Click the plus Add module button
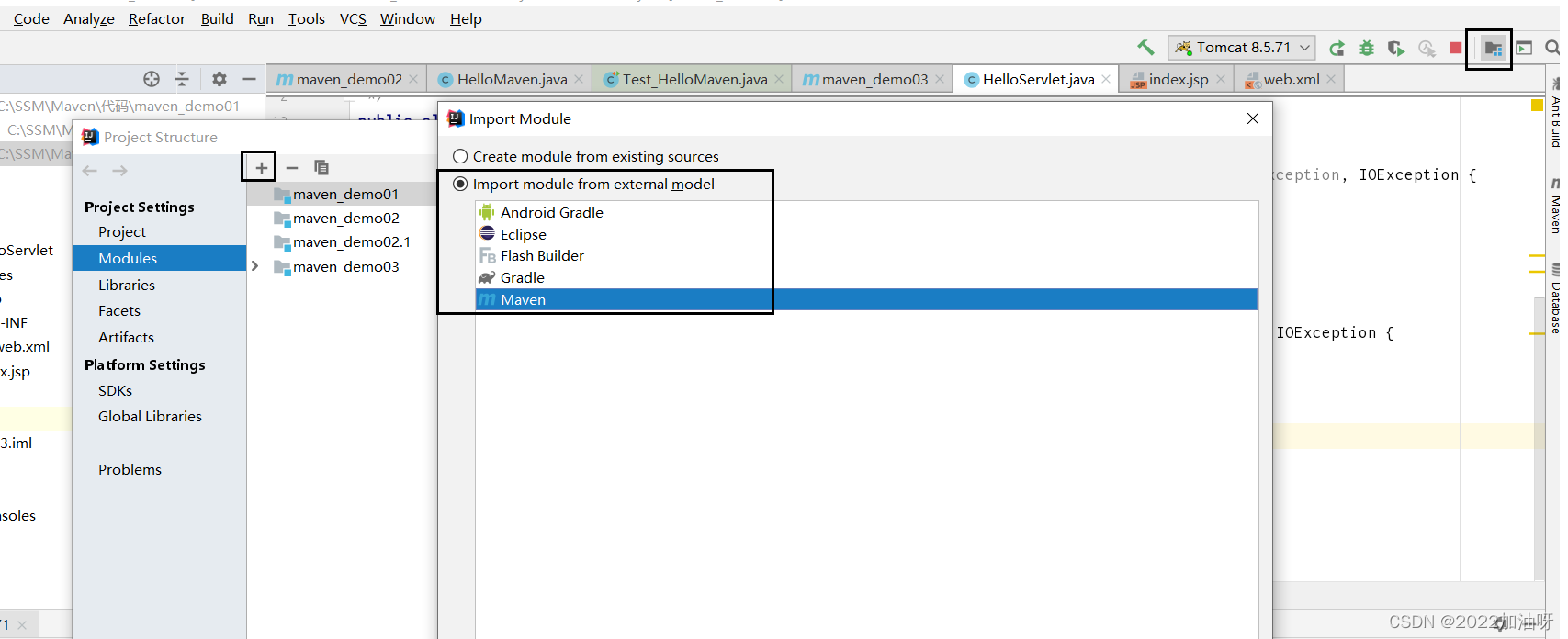The width and height of the screenshot is (1568, 639). pos(261,167)
